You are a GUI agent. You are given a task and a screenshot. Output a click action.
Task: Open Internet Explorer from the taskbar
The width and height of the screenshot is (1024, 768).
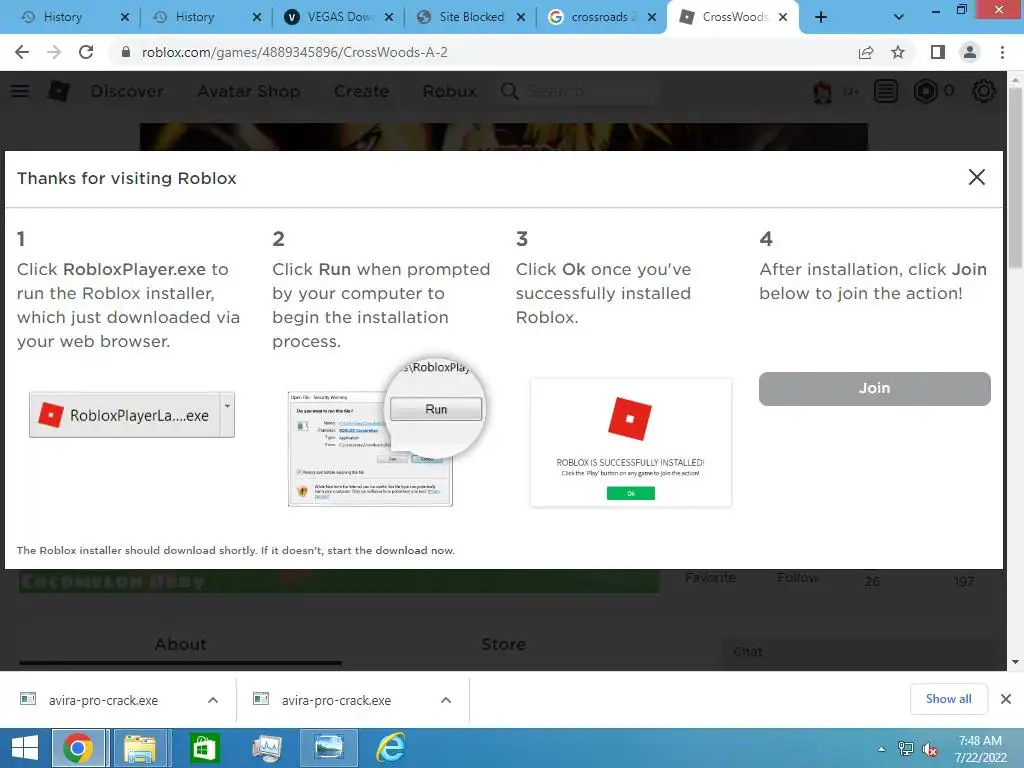[391, 748]
